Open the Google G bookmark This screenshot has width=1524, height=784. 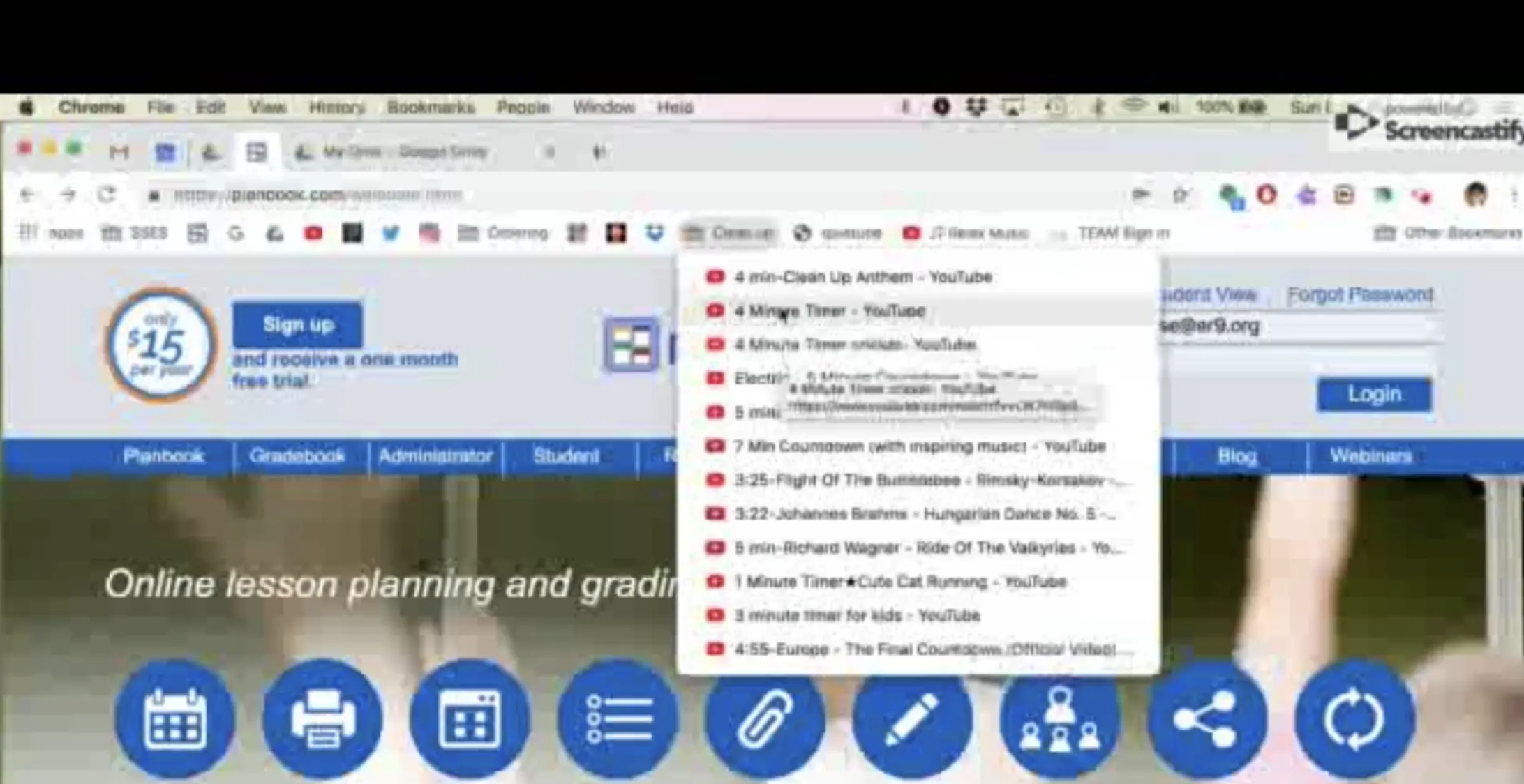(236, 233)
